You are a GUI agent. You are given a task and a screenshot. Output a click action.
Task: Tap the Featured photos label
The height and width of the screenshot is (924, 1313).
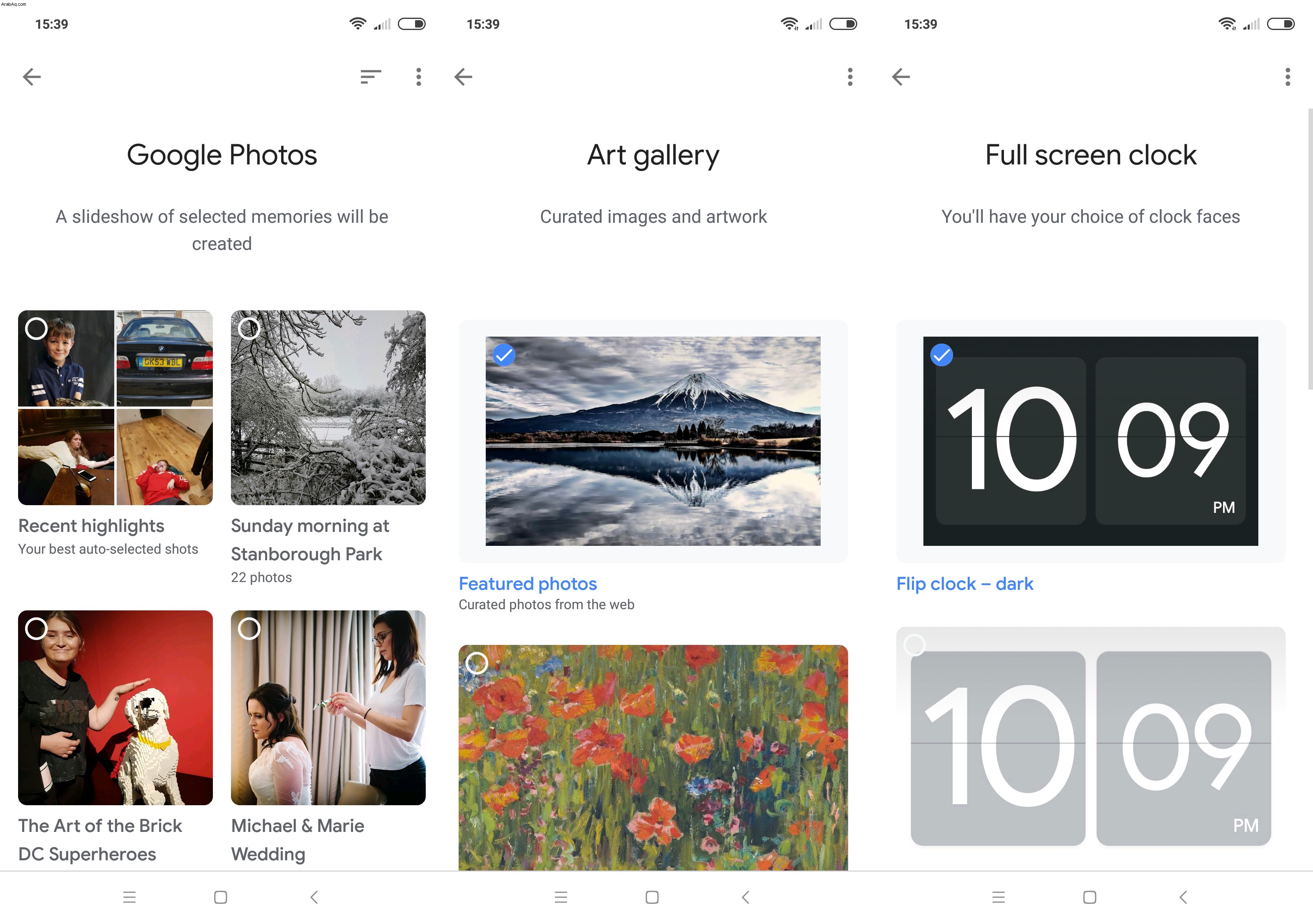[x=527, y=583]
